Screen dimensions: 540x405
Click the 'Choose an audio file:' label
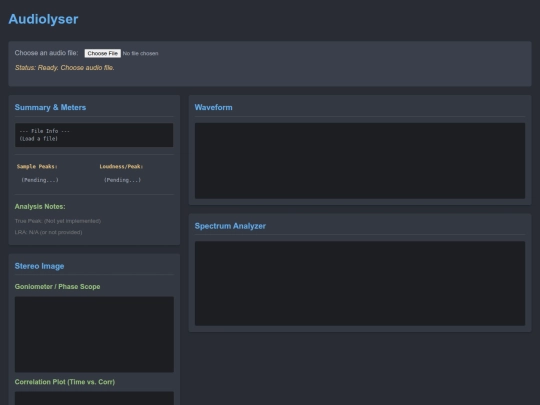click(46, 53)
